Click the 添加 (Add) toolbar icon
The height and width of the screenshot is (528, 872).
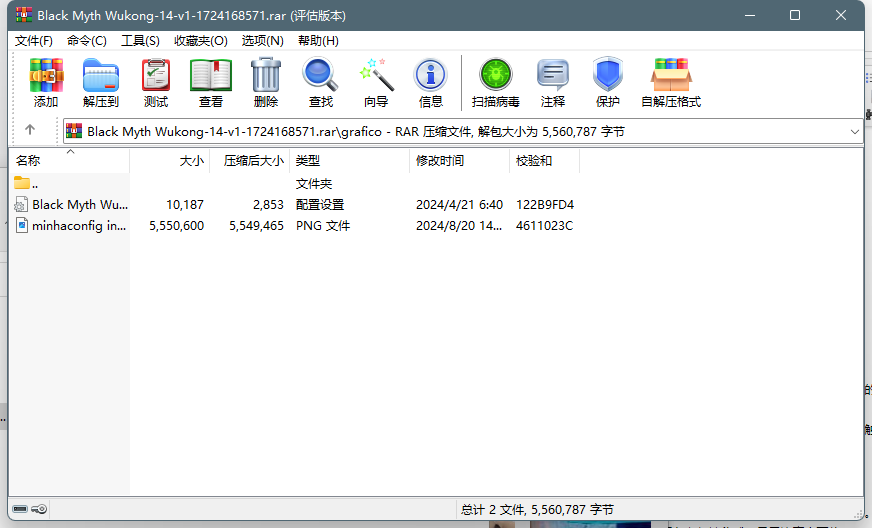click(x=46, y=75)
